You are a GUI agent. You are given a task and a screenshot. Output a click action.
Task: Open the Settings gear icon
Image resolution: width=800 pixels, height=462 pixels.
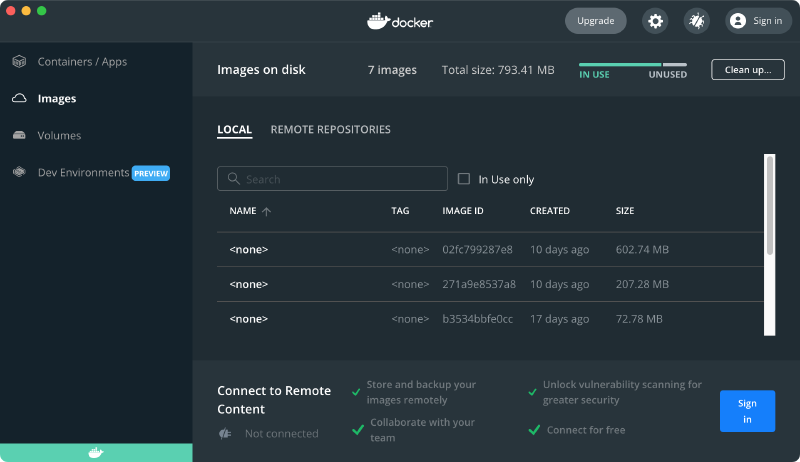click(x=655, y=21)
